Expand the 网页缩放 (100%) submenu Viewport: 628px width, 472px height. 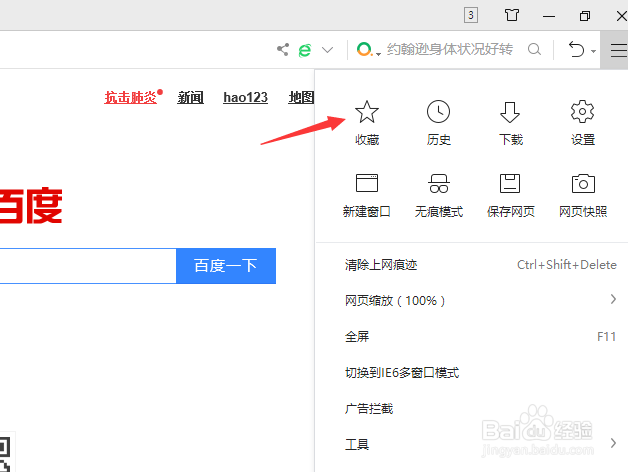tap(472, 301)
